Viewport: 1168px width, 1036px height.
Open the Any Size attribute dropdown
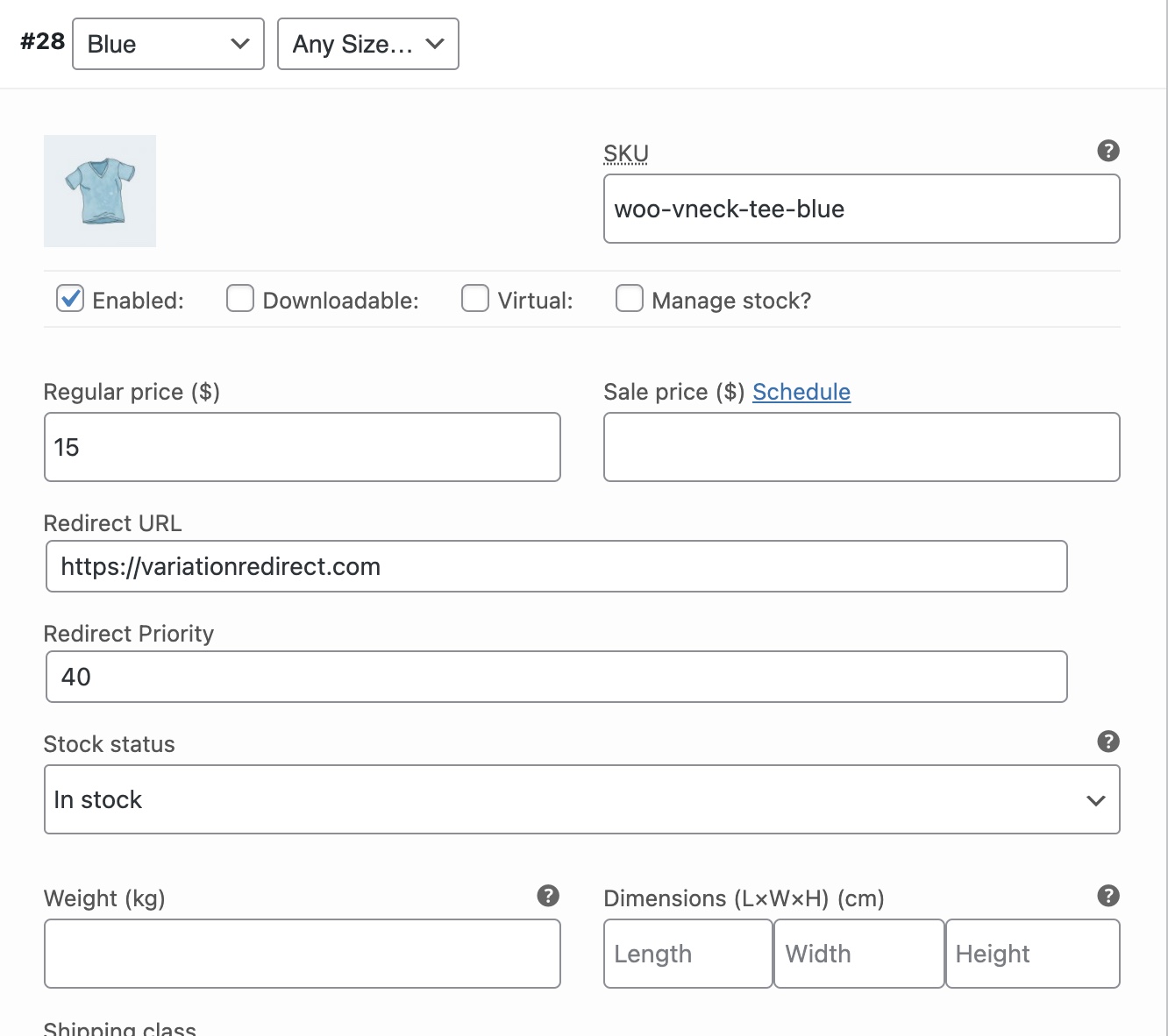368,44
